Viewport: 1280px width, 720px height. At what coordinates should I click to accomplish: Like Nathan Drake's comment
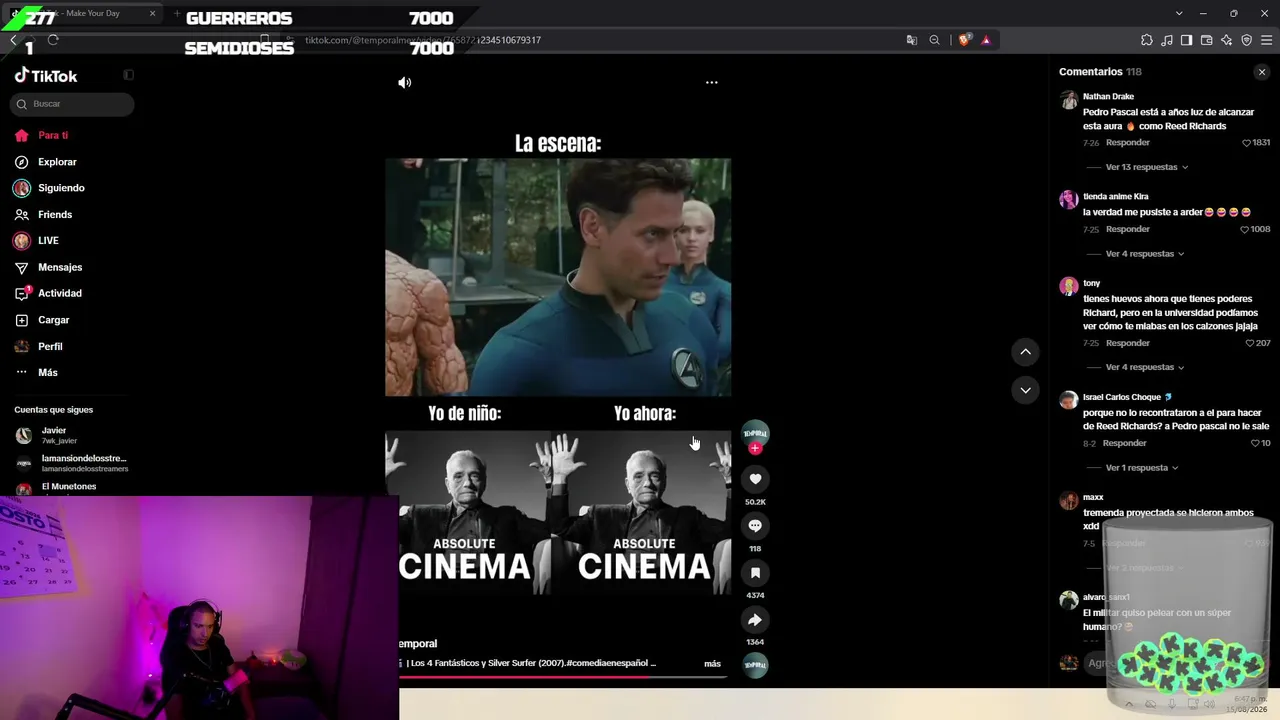coord(1247,143)
